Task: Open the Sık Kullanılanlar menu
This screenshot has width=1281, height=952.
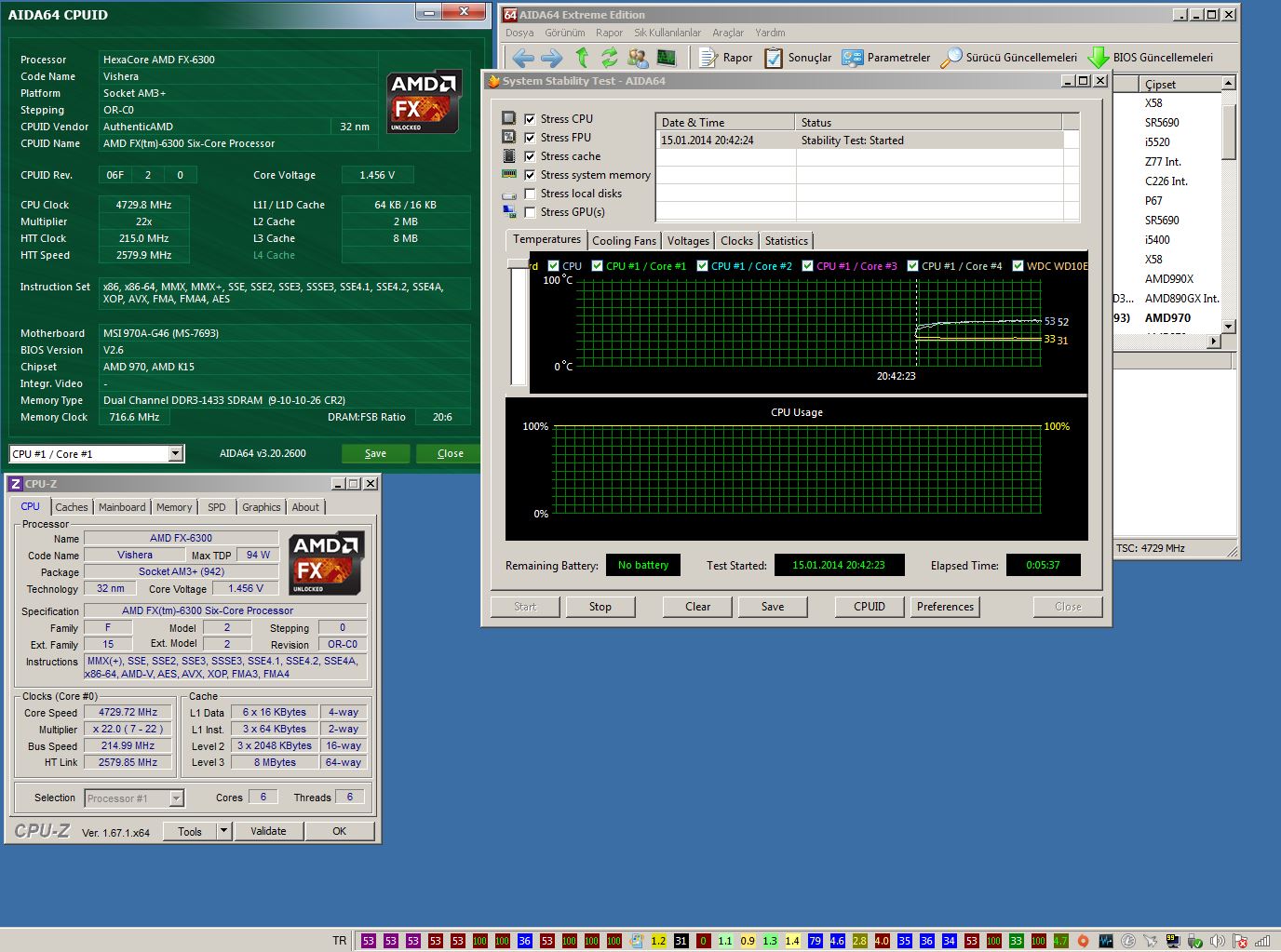Action: [x=667, y=33]
